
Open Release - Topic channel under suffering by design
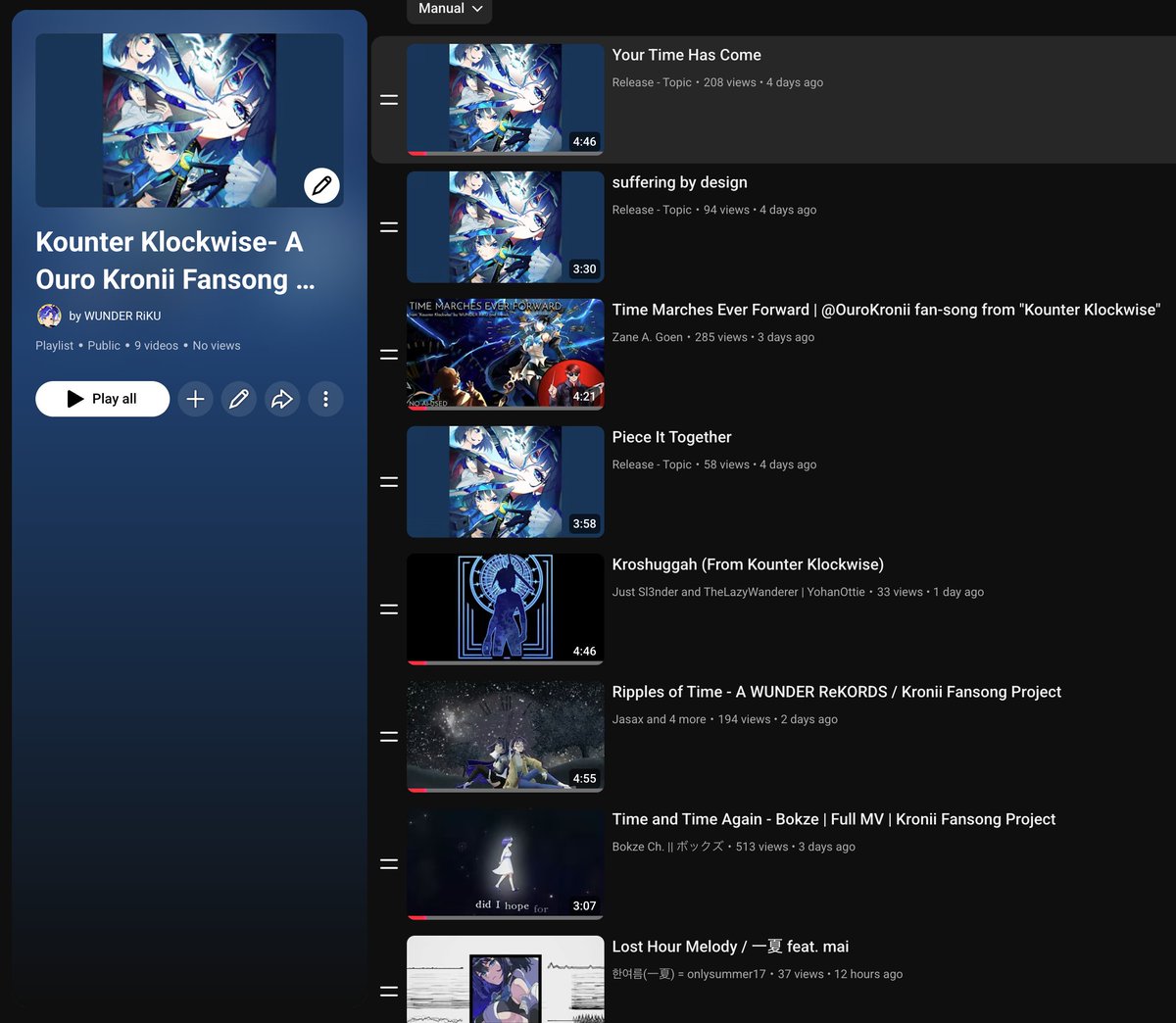coord(652,210)
